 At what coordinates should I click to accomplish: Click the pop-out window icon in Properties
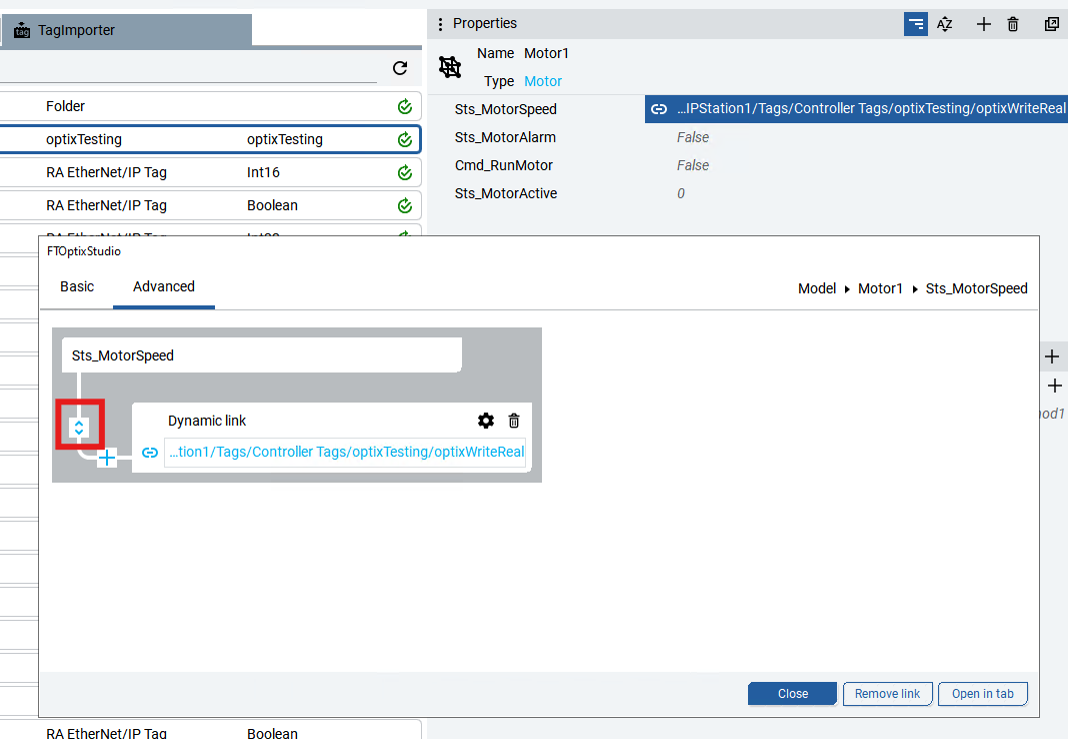tap(1052, 24)
